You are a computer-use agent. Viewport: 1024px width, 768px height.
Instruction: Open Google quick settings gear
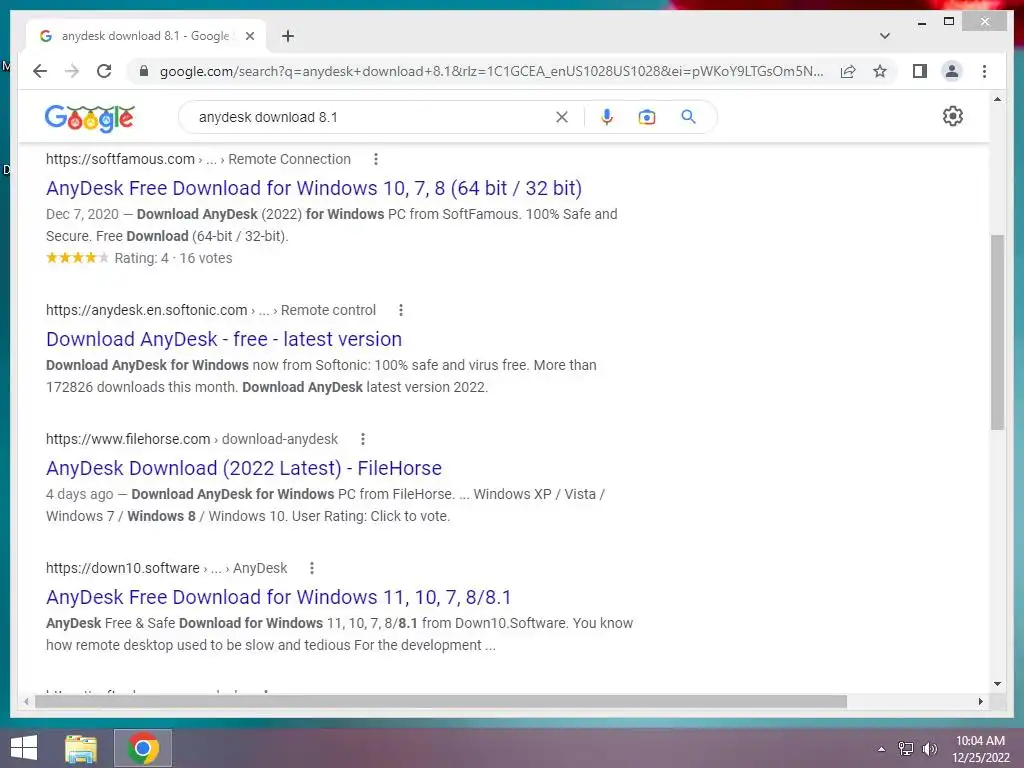(x=953, y=116)
